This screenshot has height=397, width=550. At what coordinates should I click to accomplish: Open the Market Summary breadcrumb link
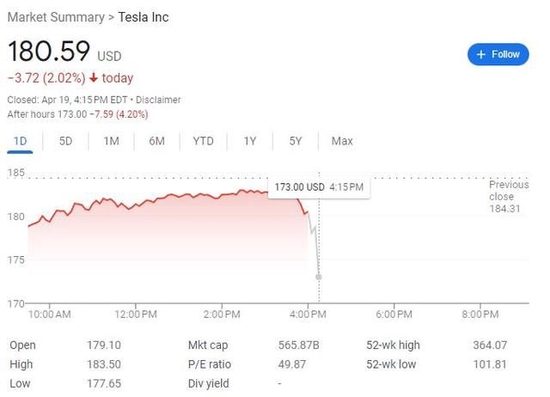[56, 17]
